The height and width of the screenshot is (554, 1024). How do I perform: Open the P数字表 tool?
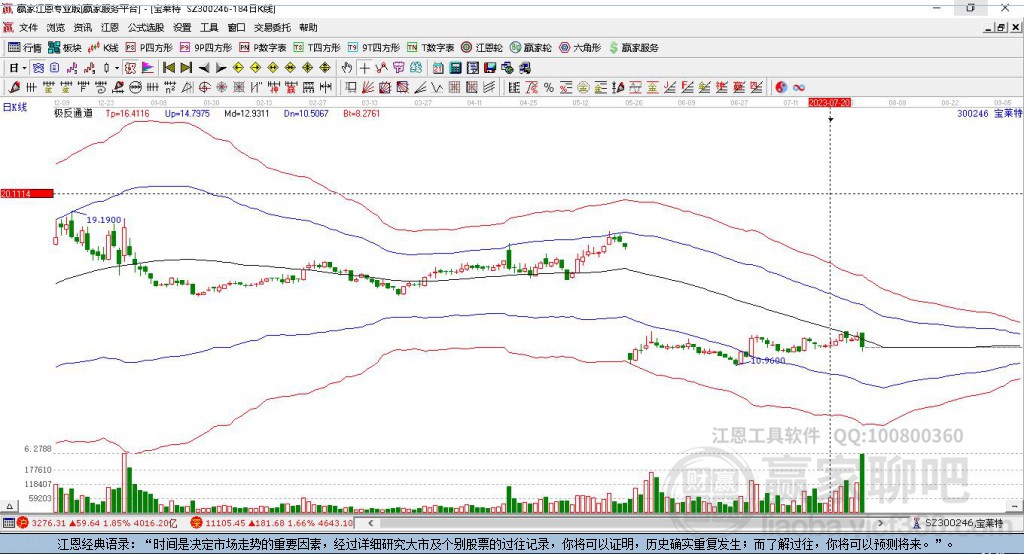pos(263,48)
